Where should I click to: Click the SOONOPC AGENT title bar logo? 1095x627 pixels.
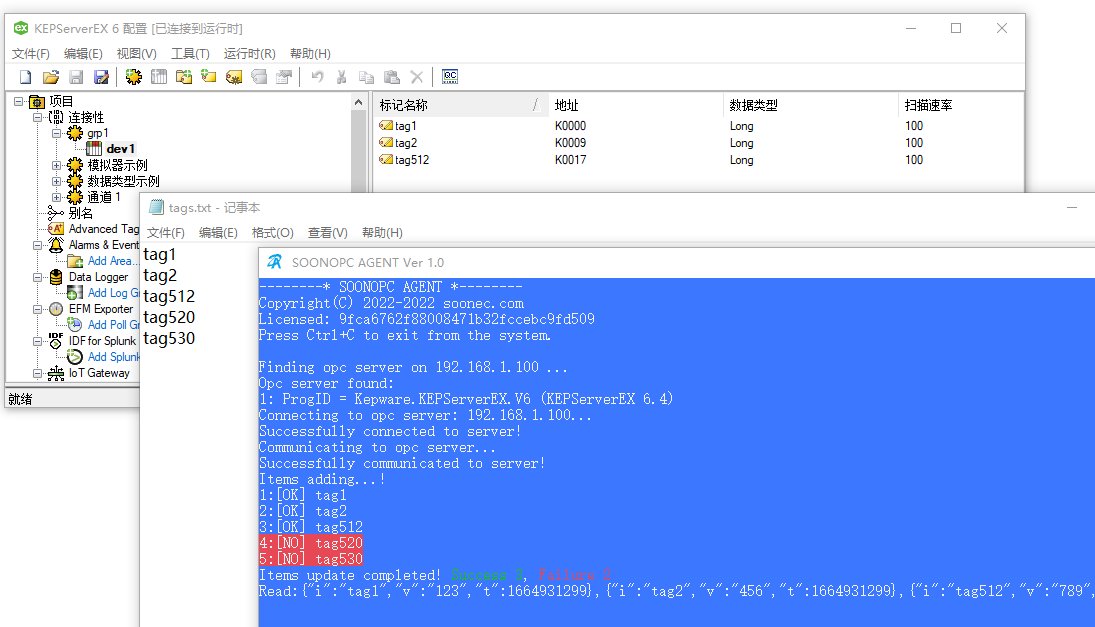click(x=274, y=262)
